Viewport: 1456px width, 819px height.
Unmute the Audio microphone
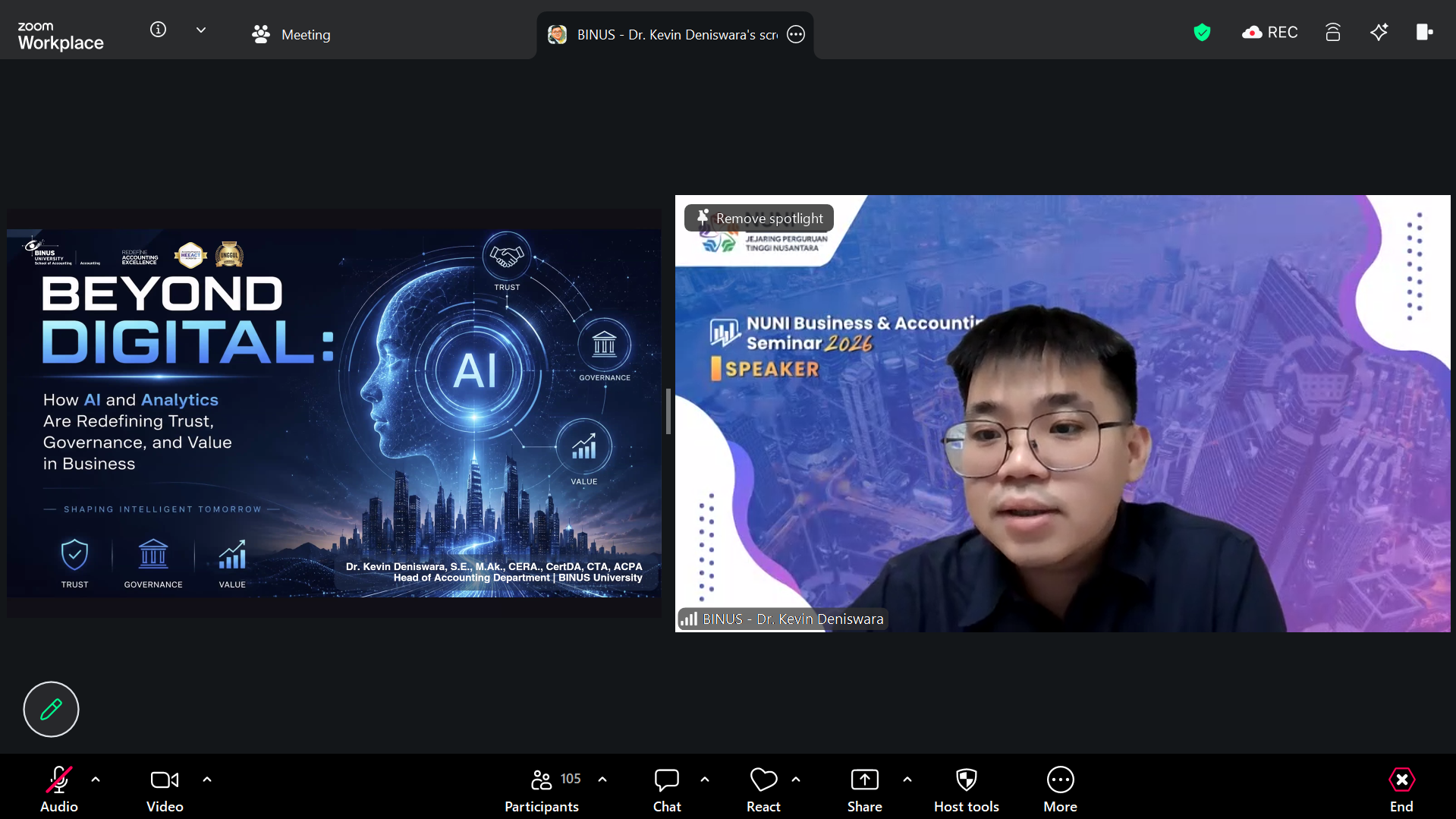coord(58,789)
